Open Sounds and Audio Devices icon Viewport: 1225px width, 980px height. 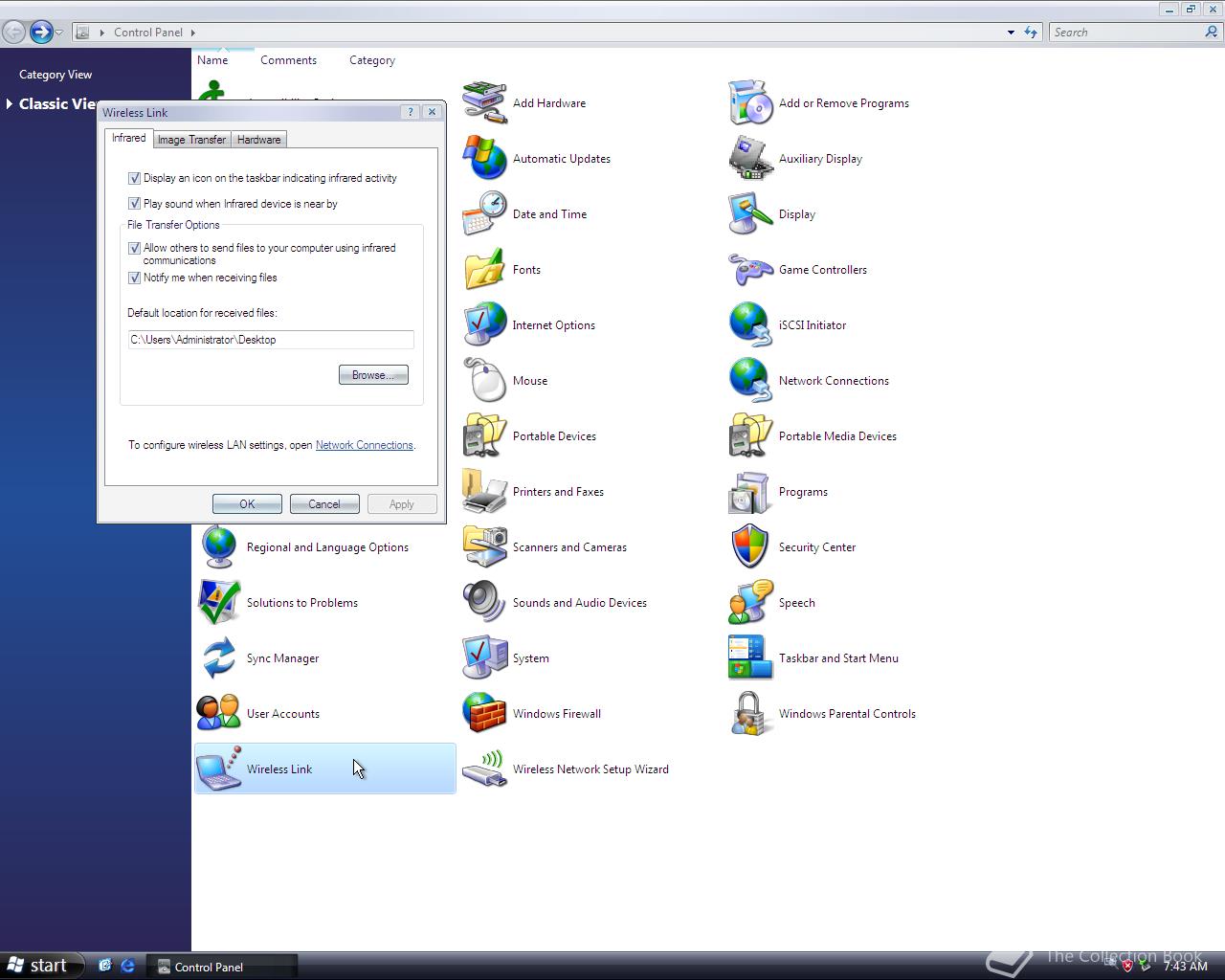(x=484, y=603)
